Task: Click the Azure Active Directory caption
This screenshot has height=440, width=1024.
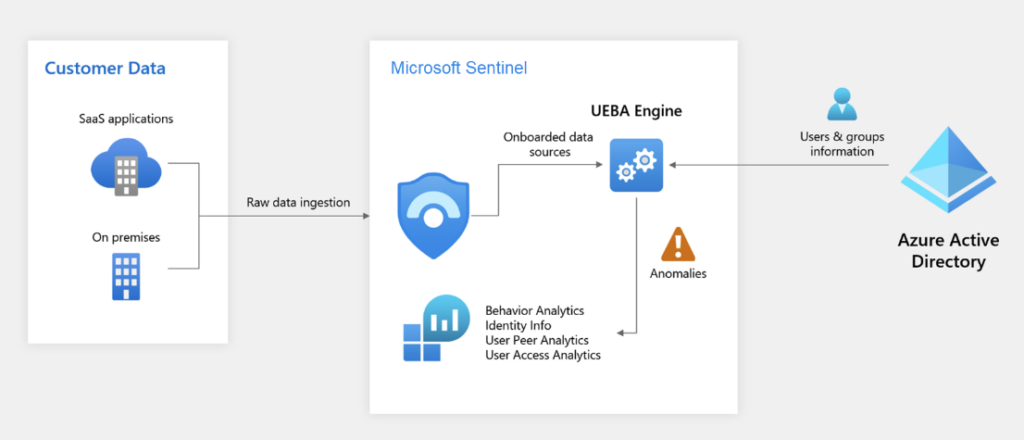Action: pyautogui.click(x=948, y=251)
